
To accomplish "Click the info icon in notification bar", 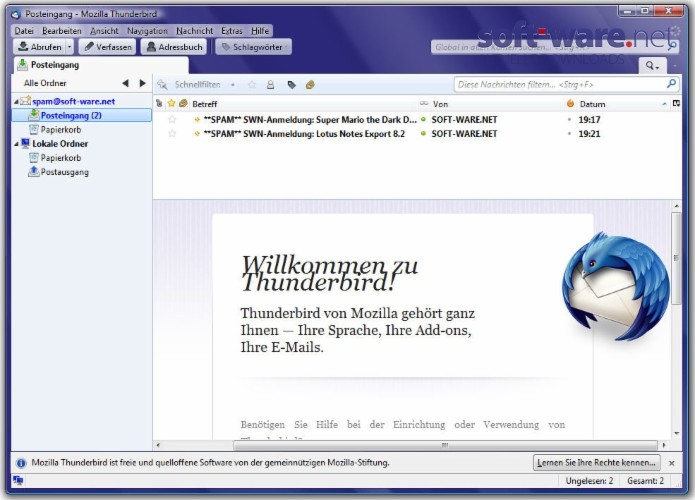I will click(x=20, y=463).
